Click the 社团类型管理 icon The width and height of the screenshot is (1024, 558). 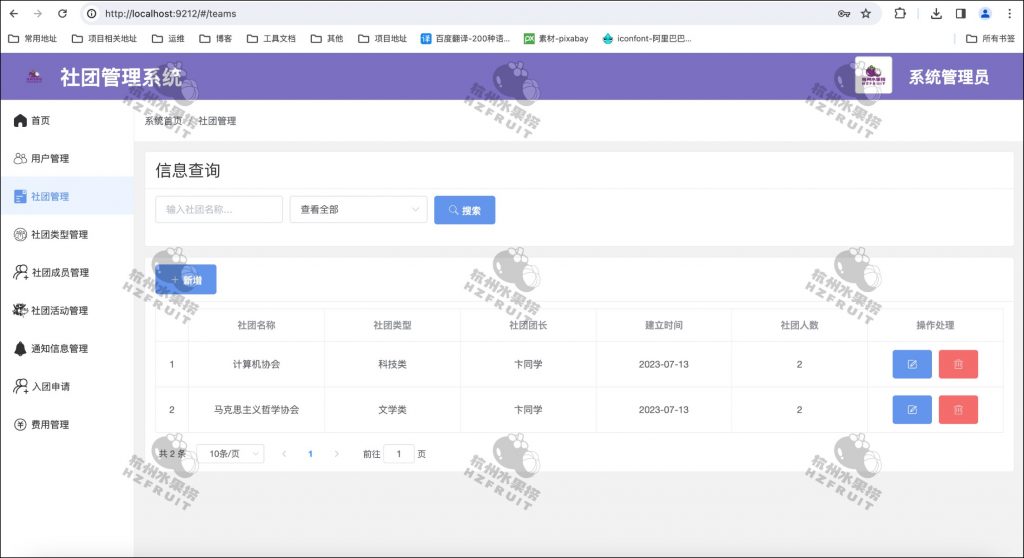20,235
